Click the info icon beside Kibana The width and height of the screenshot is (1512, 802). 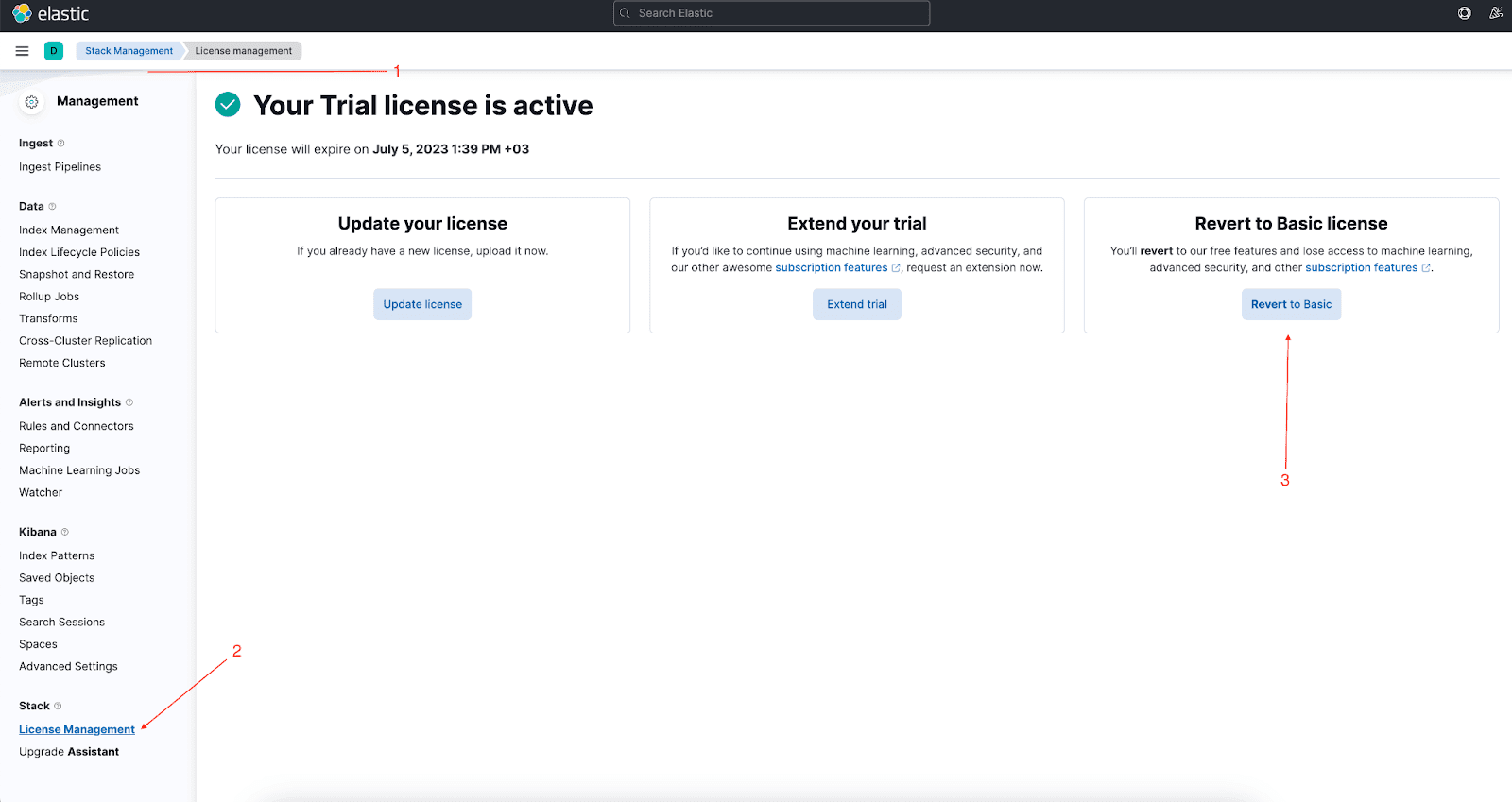pos(65,532)
